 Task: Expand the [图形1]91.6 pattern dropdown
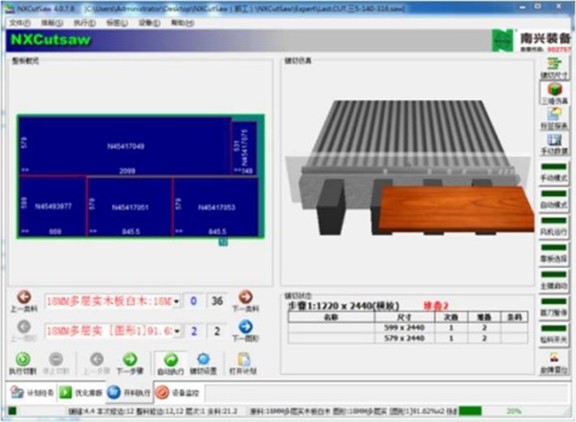tap(177, 331)
